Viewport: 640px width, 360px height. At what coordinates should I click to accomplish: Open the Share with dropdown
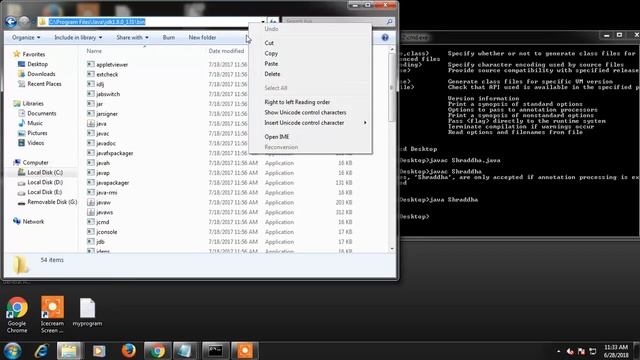[132, 38]
